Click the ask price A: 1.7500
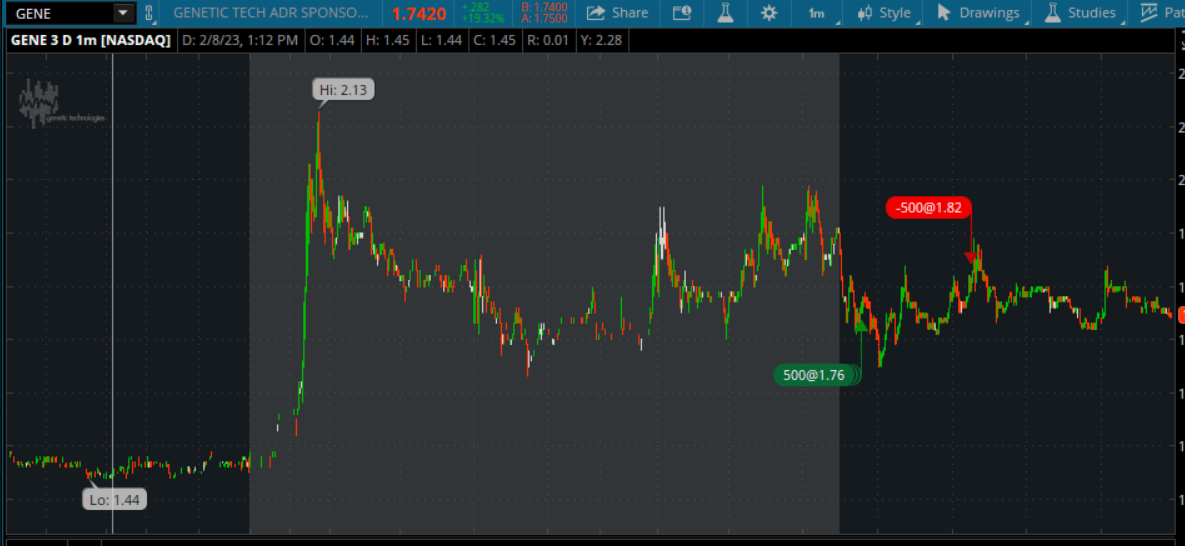 pyautogui.click(x=543, y=18)
